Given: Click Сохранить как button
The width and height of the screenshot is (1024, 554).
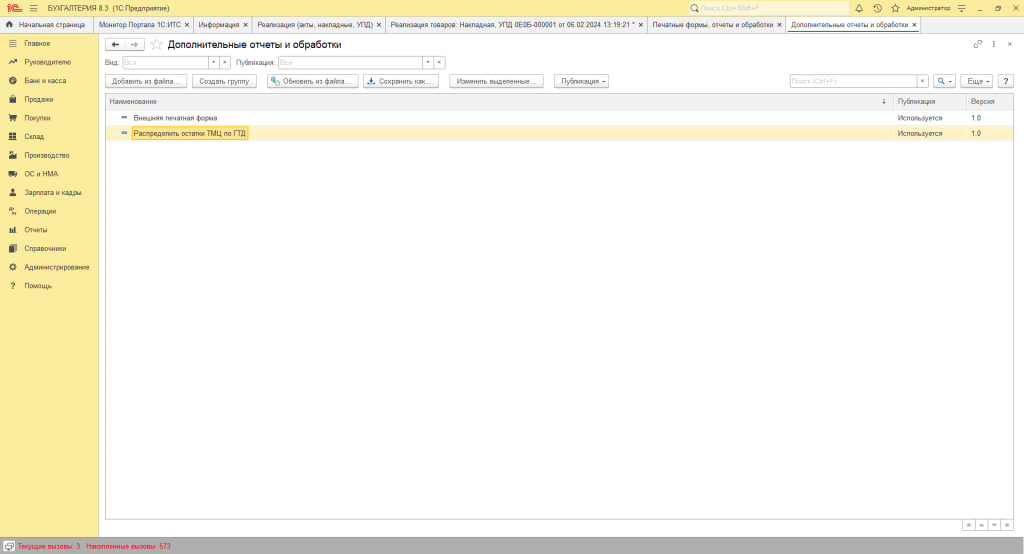Looking at the screenshot, I should [401, 82].
